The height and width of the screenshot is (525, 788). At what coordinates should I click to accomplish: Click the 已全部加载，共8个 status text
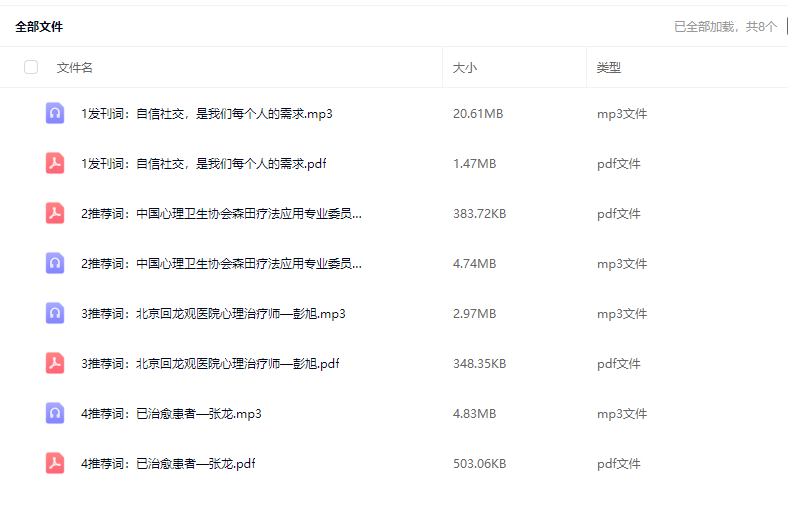pos(725,27)
